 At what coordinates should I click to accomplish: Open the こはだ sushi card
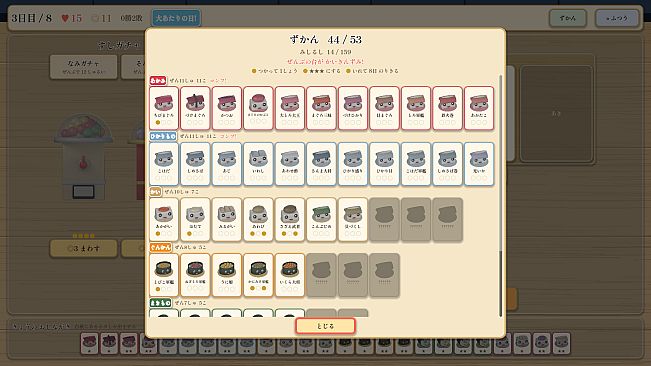coord(164,164)
